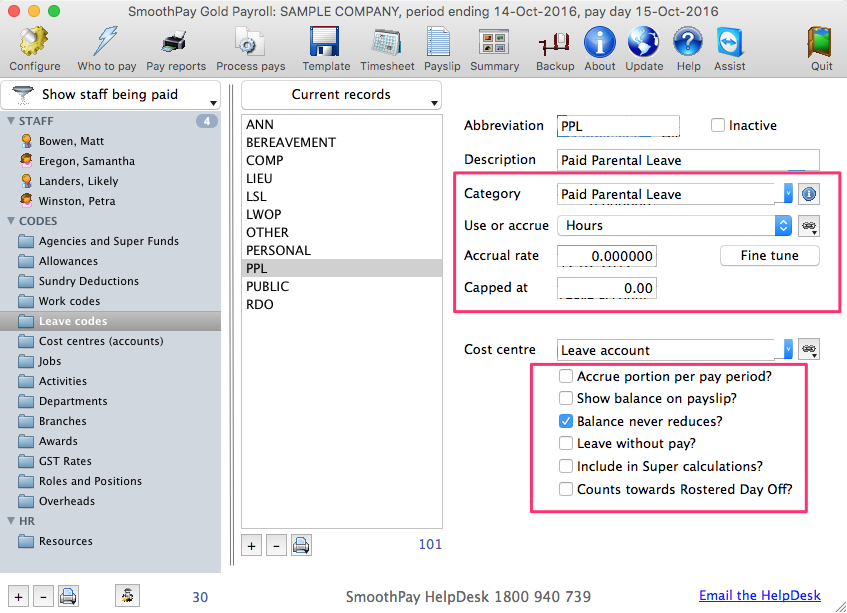
Task: Launch Process pays from toolbar
Action: coord(251,49)
